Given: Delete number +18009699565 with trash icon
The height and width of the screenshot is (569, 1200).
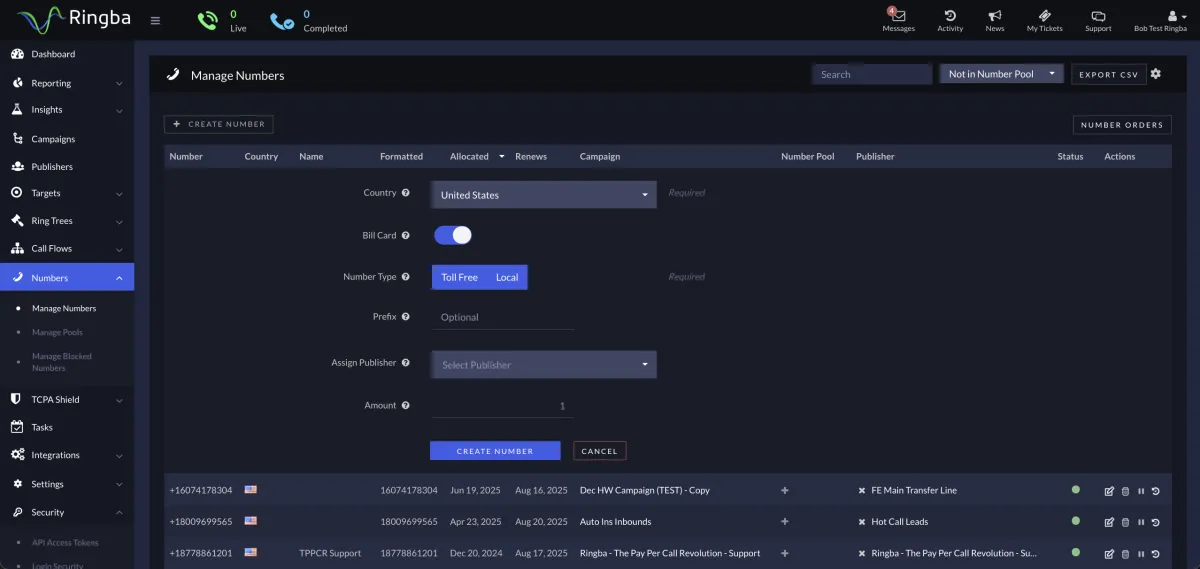Looking at the screenshot, I should point(1125,522).
